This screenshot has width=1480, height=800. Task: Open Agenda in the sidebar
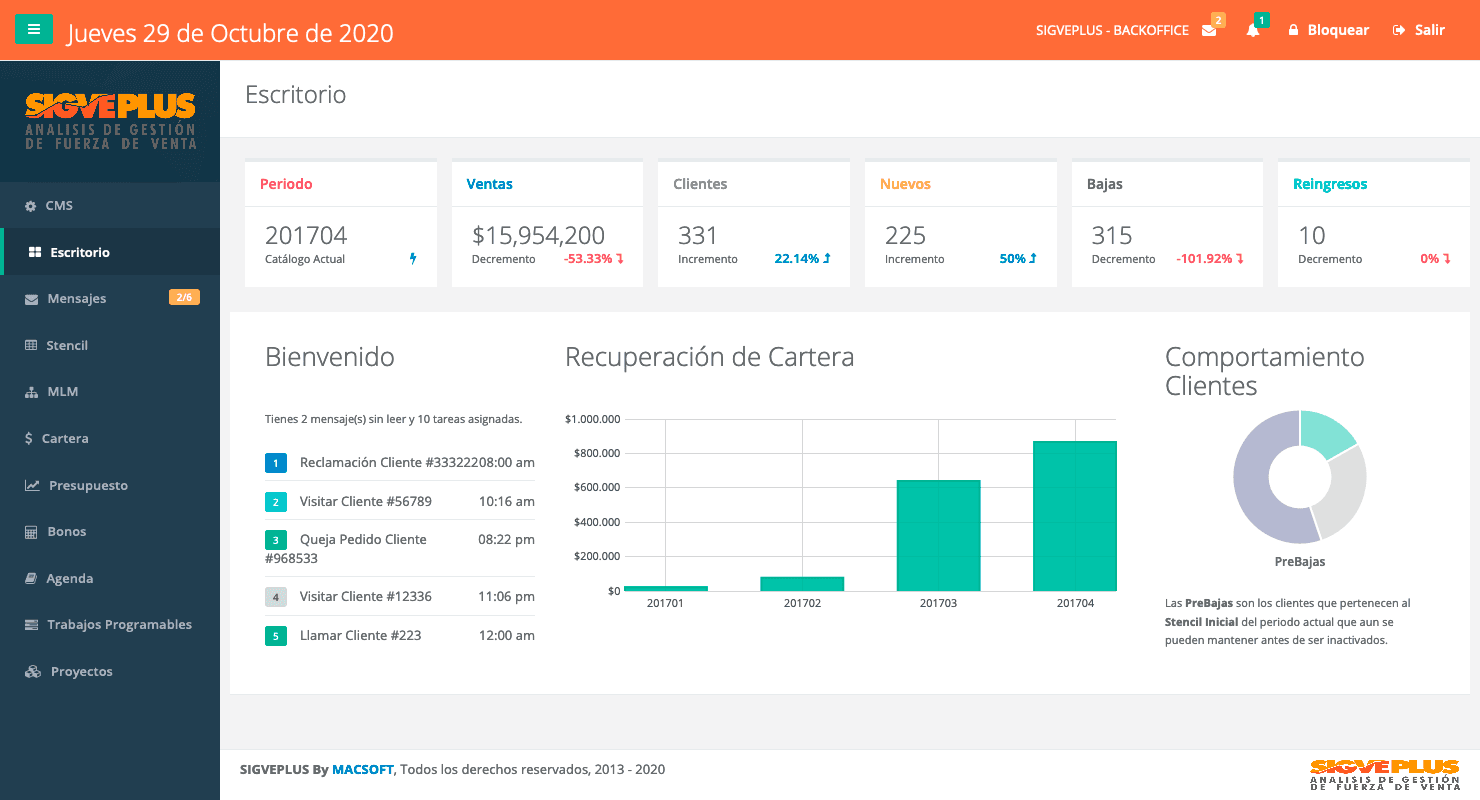click(x=69, y=579)
